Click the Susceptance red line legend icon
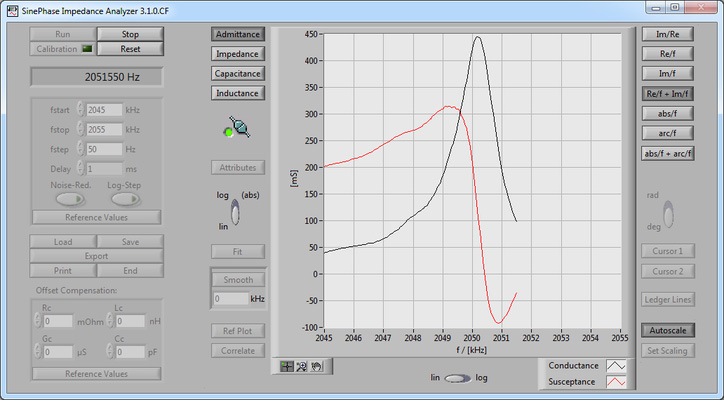 pyautogui.click(x=617, y=382)
